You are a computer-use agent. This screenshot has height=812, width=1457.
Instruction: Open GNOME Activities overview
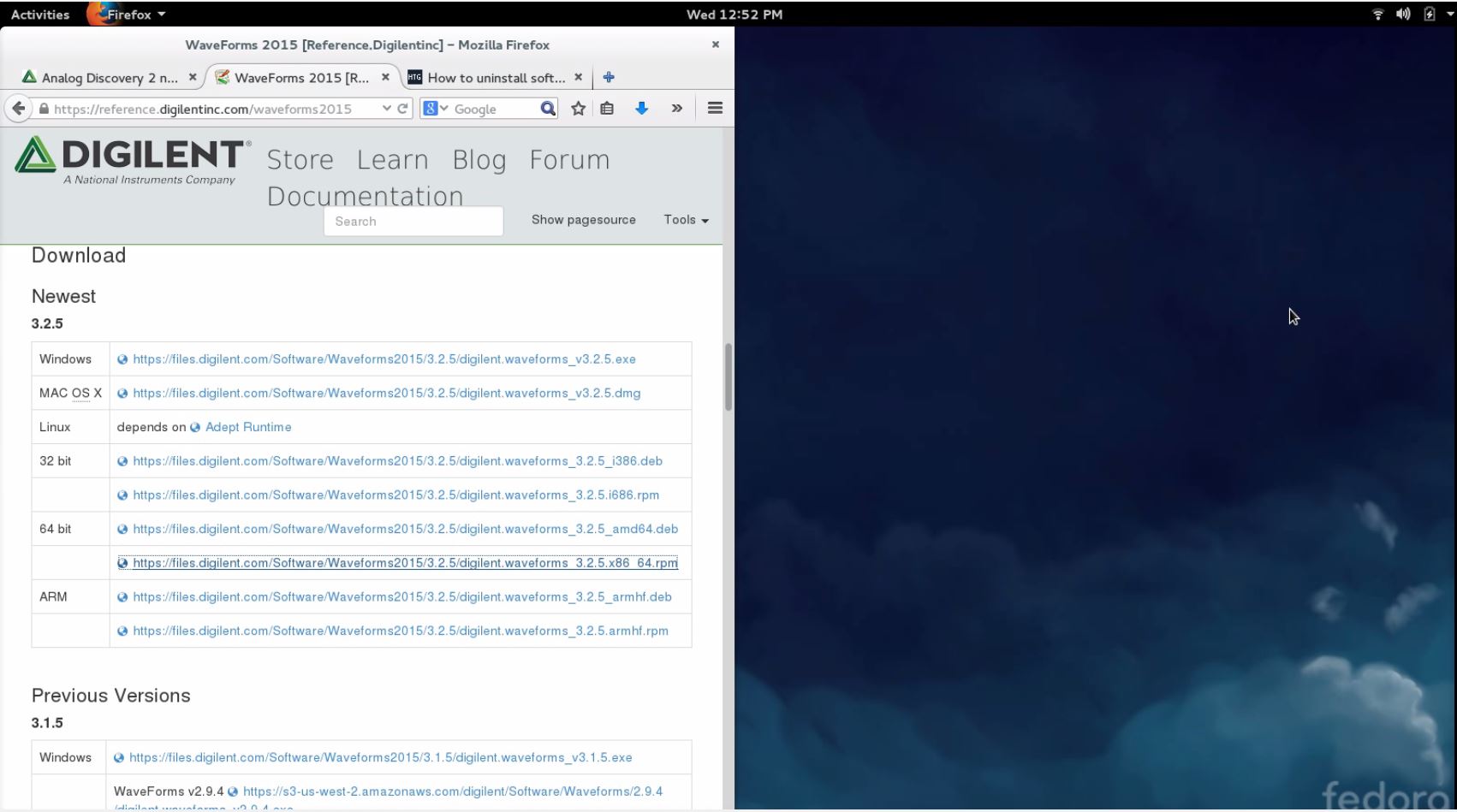(x=40, y=15)
